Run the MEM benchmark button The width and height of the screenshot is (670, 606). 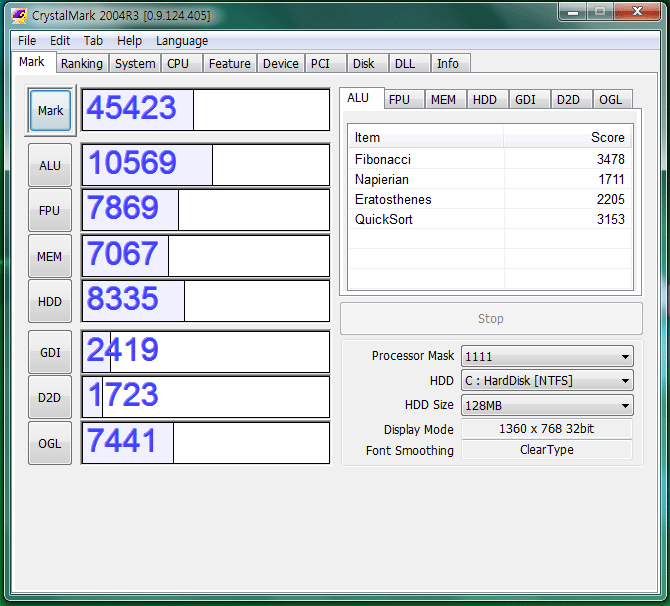(50, 256)
